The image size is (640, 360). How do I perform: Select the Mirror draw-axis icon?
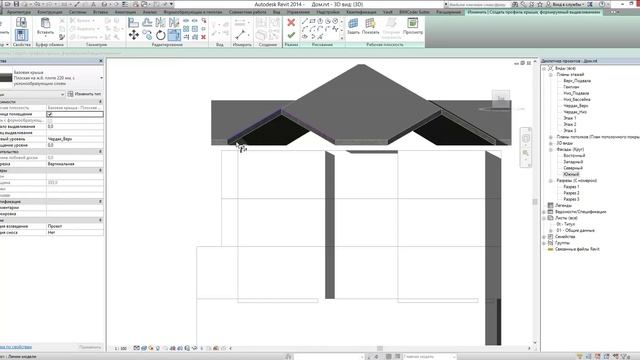pyautogui.click(x=174, y=22)
